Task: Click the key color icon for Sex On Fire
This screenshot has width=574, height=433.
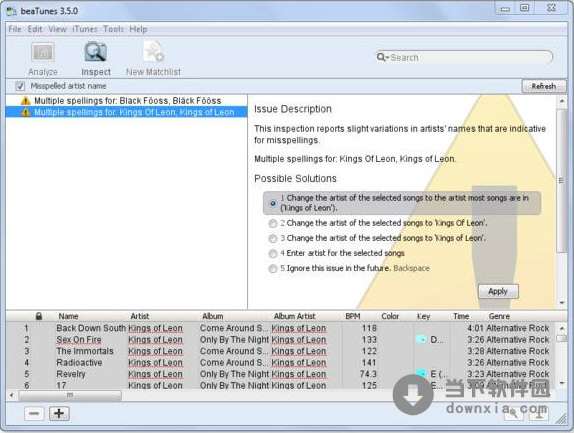Action: point(421,339)
